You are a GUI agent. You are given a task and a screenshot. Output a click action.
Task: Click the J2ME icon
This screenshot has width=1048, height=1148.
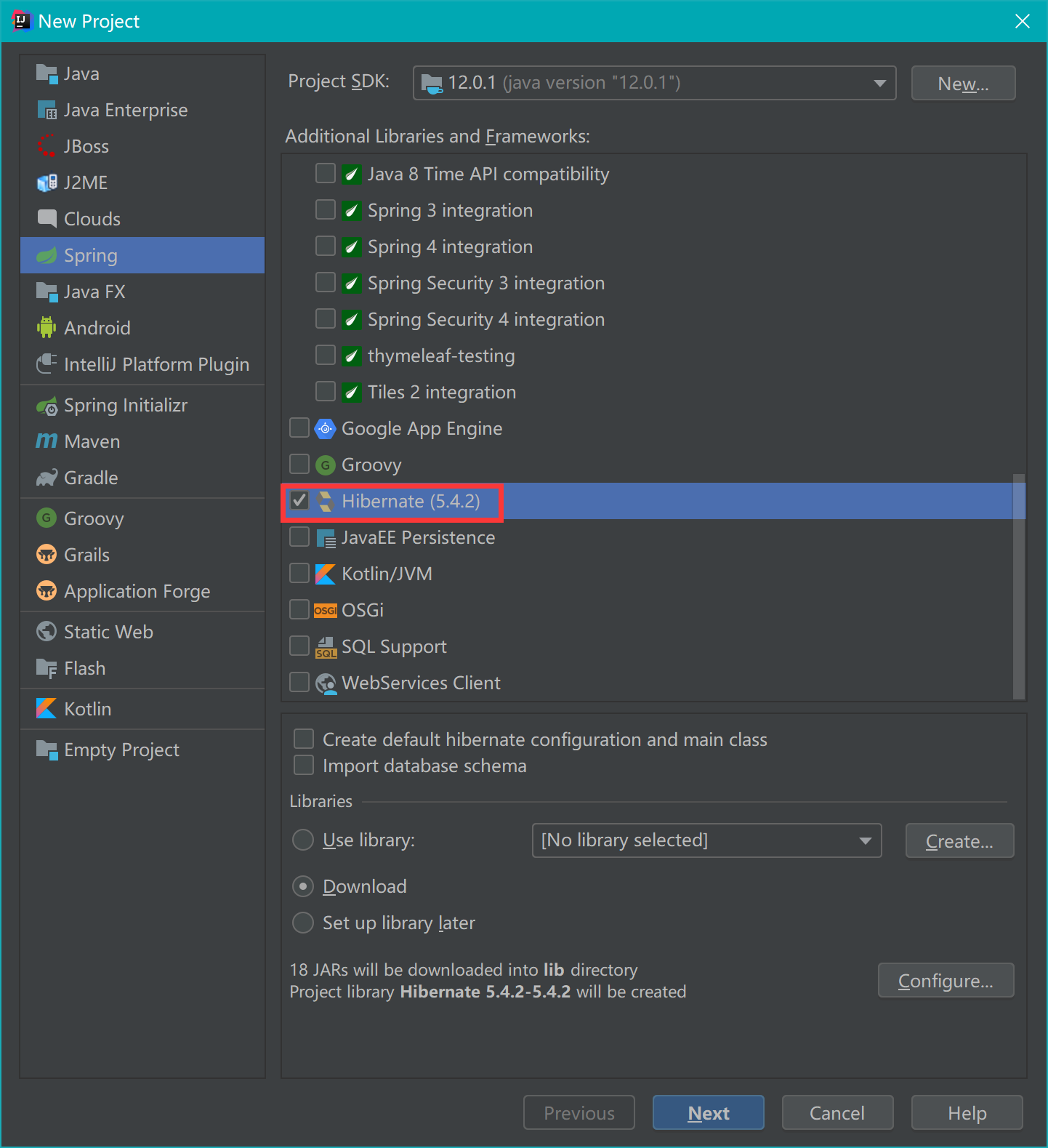pos(47,182)
